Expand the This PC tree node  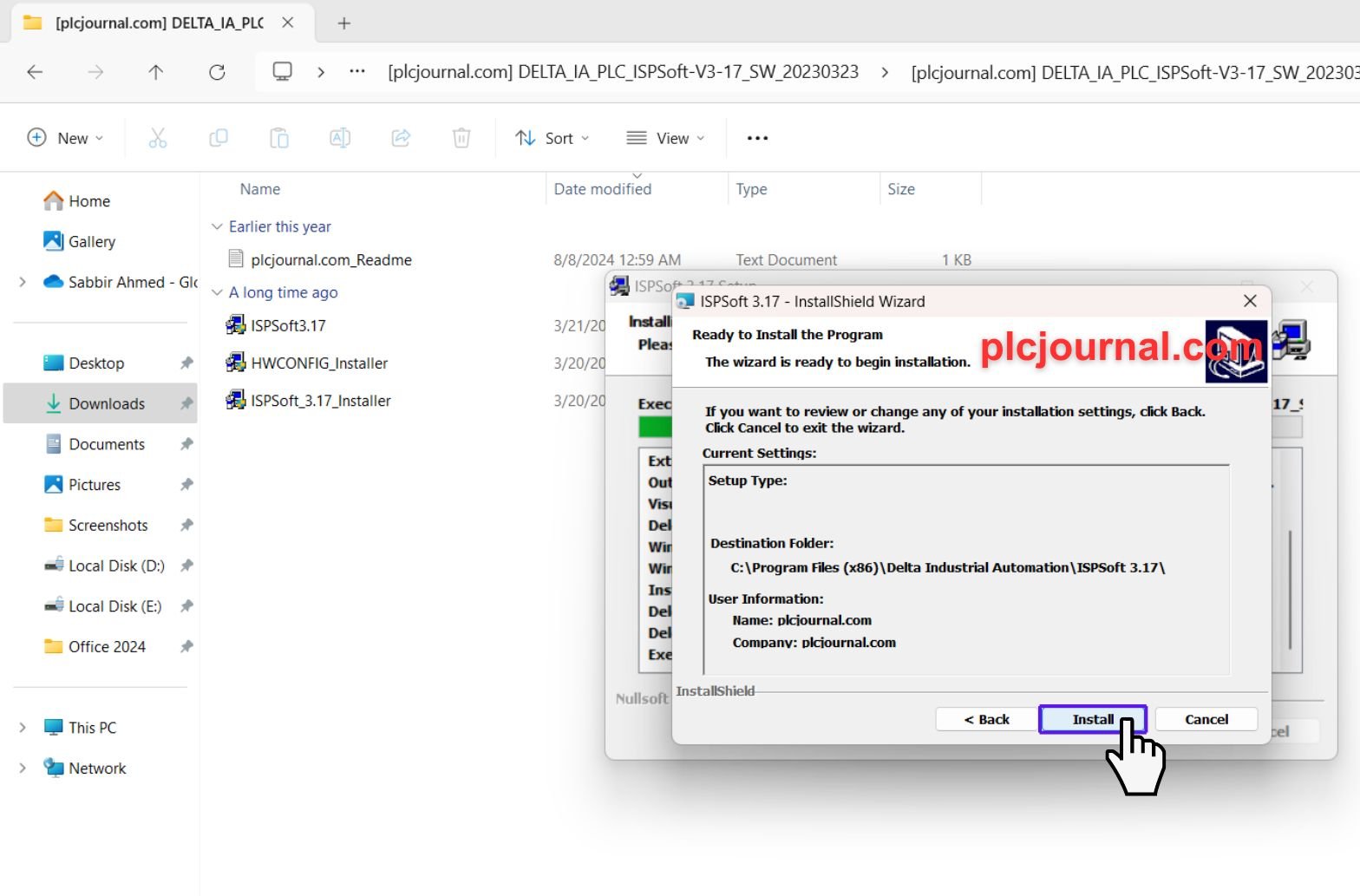click(x=23, y=727)
